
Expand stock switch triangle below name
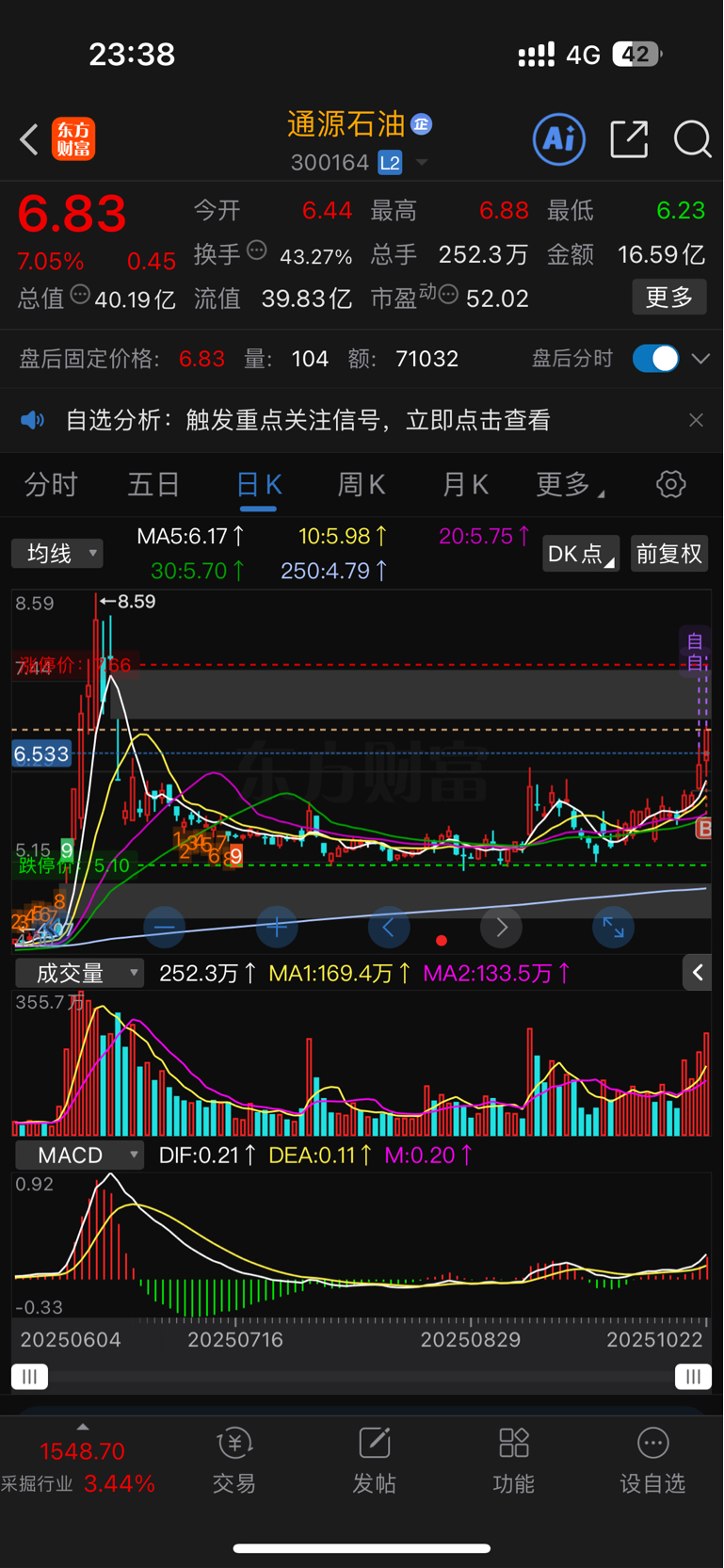[422, 163]
